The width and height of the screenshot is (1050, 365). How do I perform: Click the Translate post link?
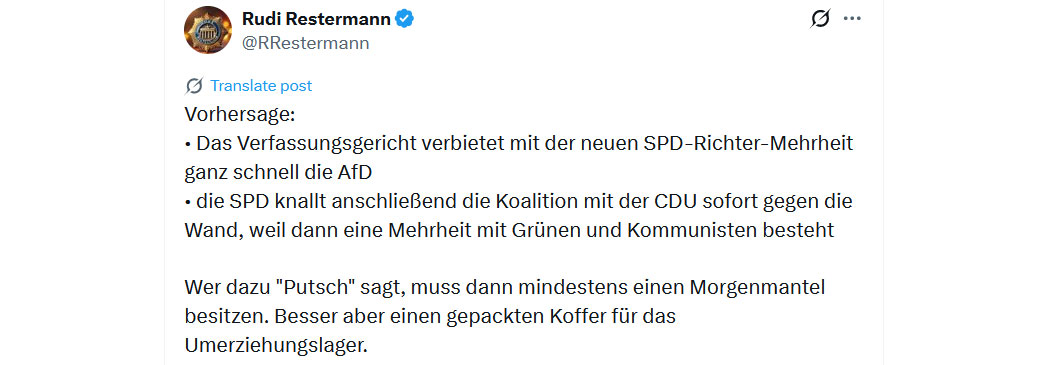click(261, 86)
